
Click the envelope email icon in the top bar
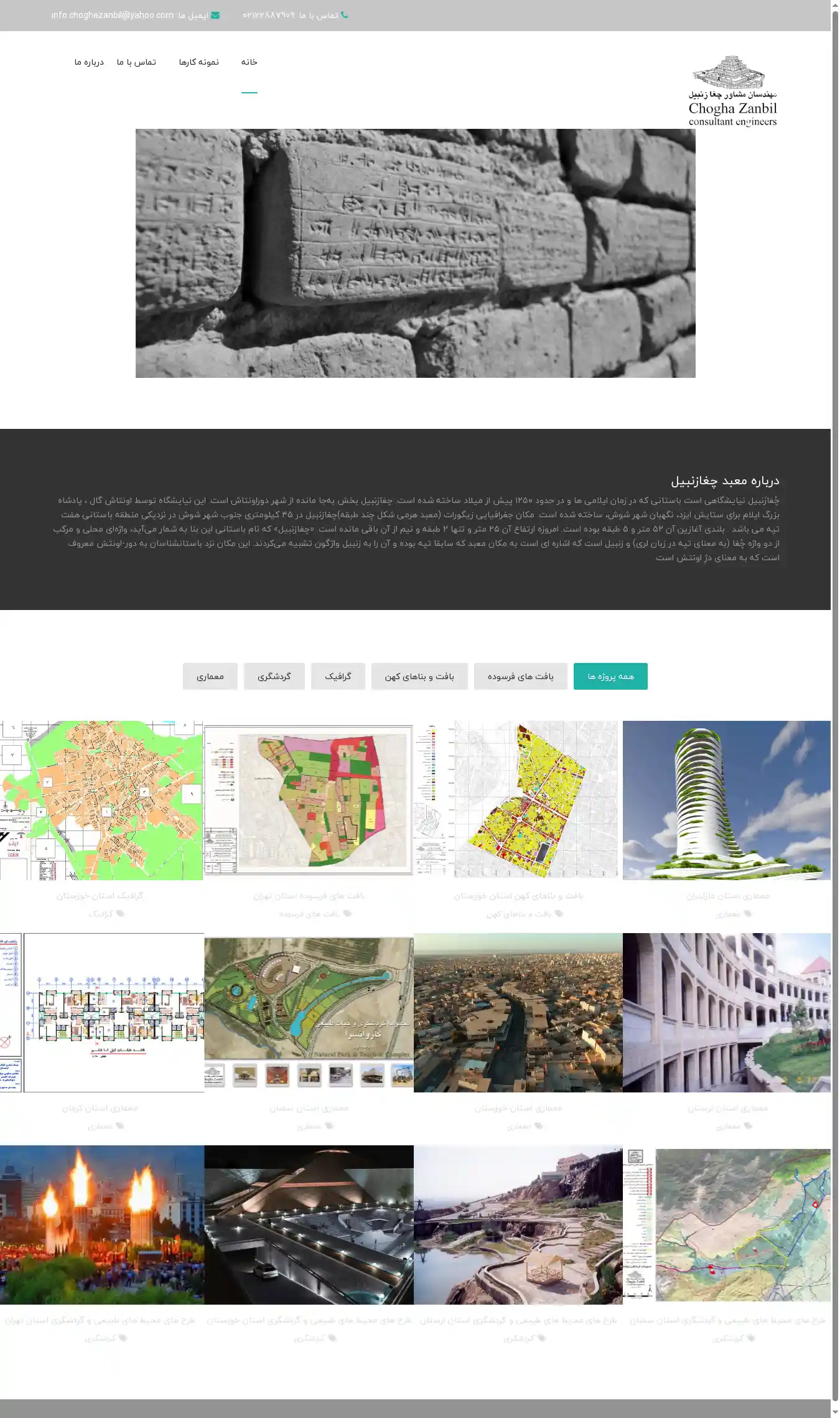pos(215,16)
